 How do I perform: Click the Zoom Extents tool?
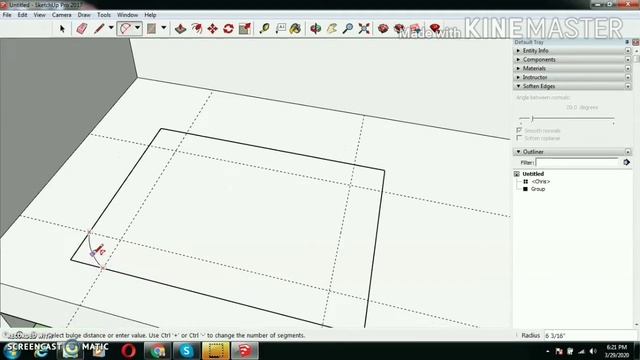[364, 29]
